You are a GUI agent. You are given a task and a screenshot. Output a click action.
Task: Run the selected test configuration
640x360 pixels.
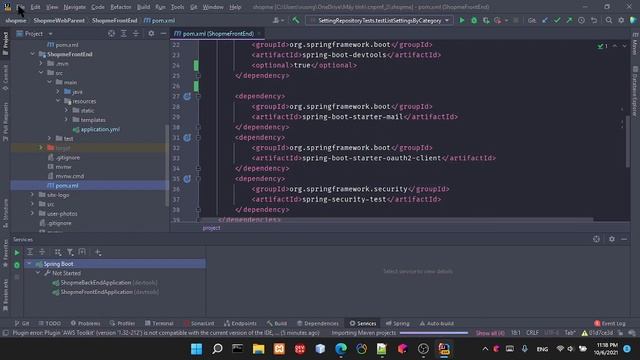click(x=462, y=20)
